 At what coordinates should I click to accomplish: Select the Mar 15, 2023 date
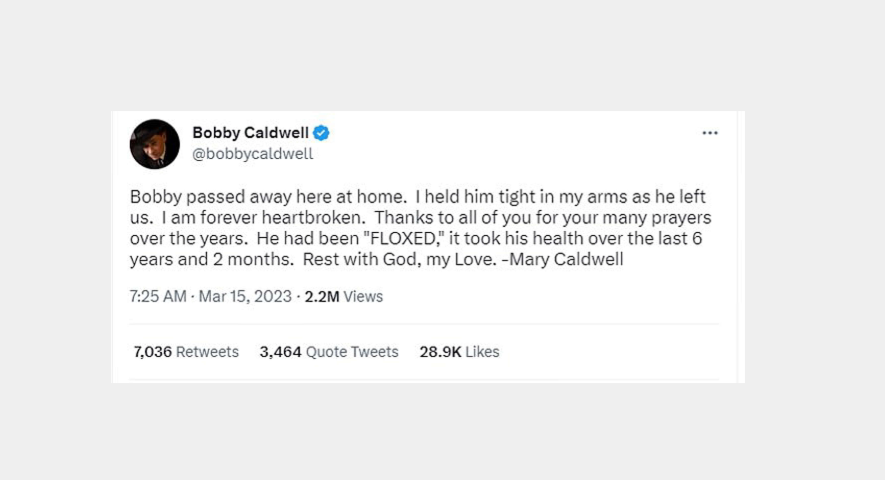tap(245, 296)
